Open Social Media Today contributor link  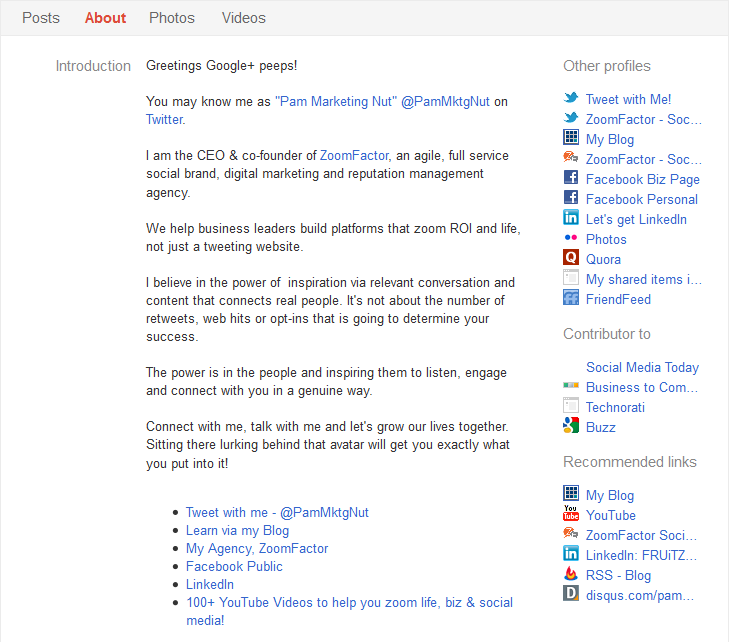tap(642, 367)
